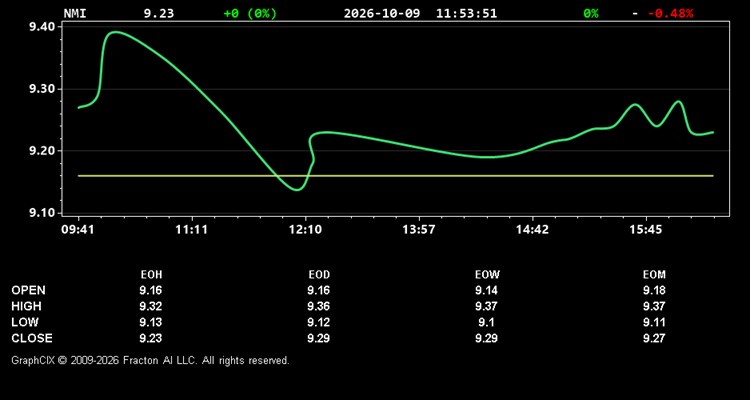Click the LOW row label

25,322
